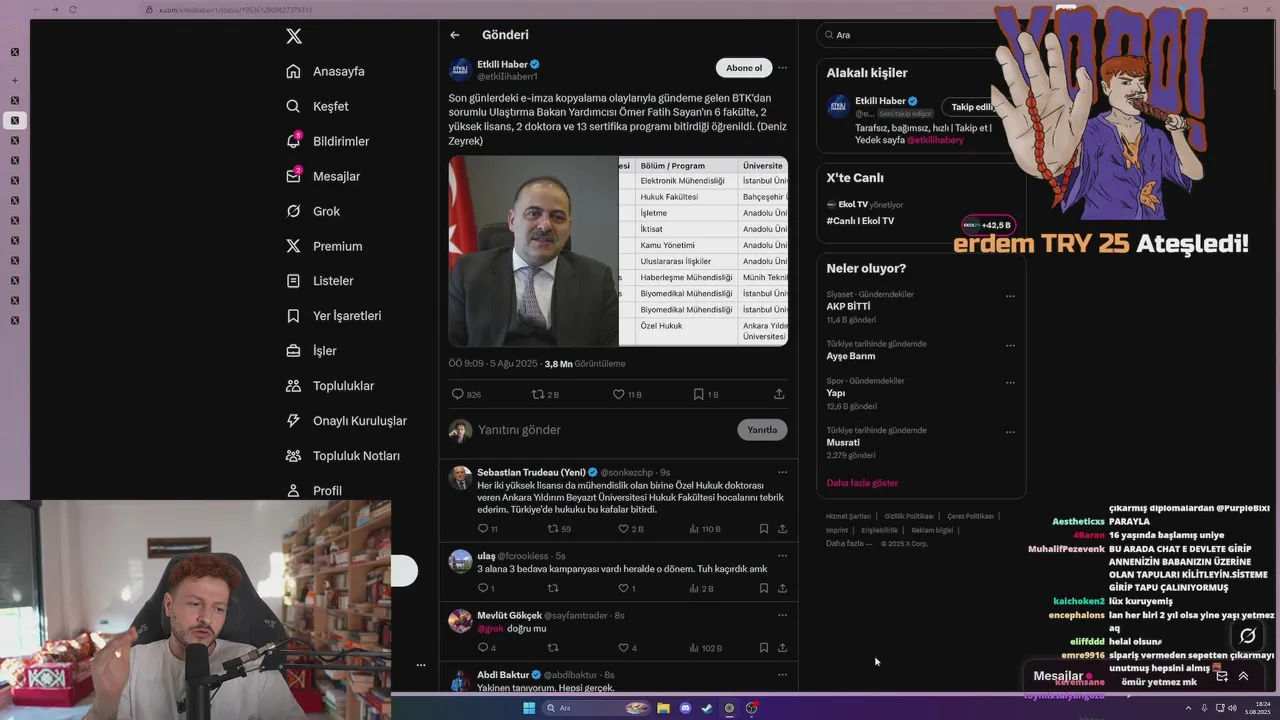The image size is (1280, 720).
Task: Open #Canlı | Ekol TV live stream
Action: (860, 221)
